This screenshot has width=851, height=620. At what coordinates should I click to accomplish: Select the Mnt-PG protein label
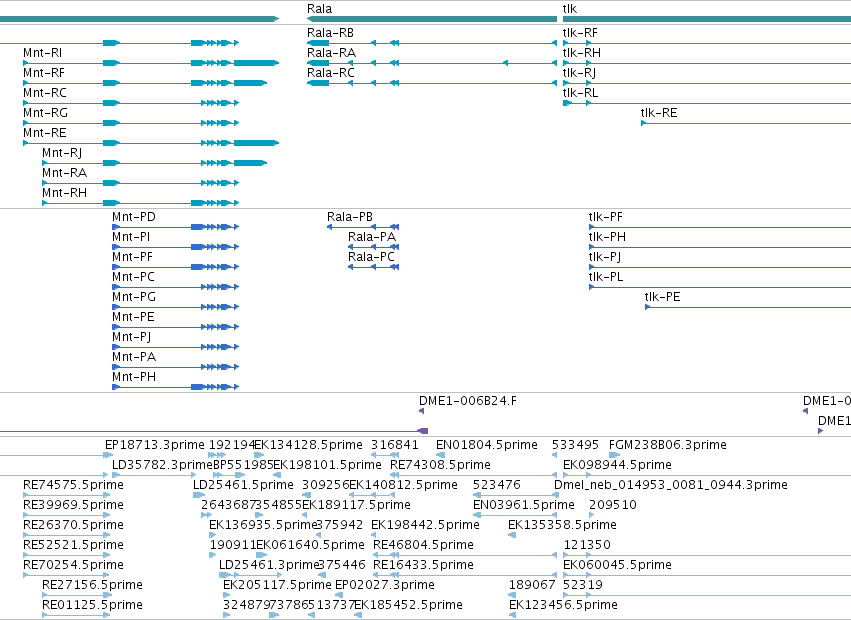click(x=134, y=298)
